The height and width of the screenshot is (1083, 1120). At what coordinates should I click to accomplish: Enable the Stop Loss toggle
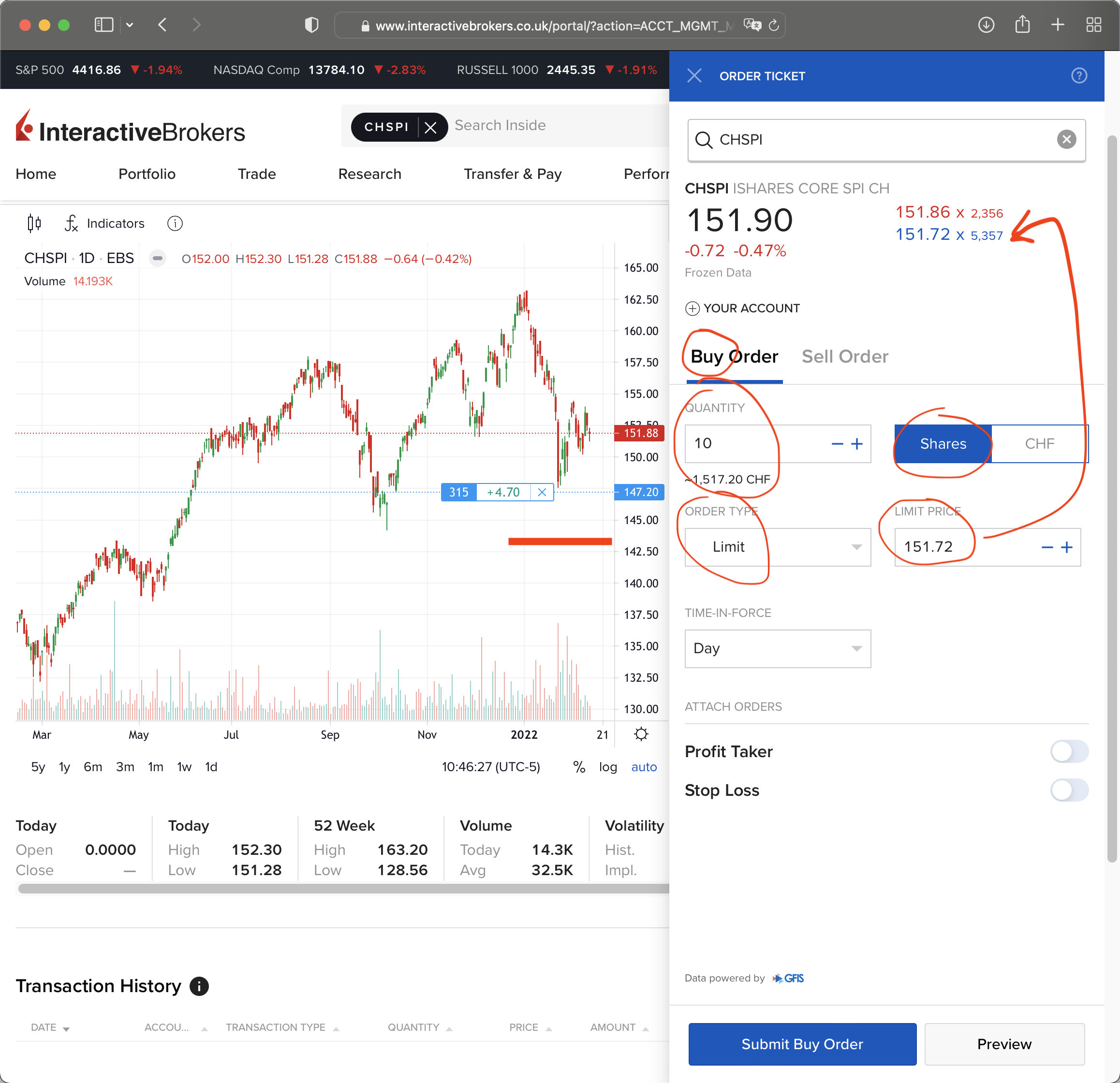pyautogui.click(x=1069, y=790)
